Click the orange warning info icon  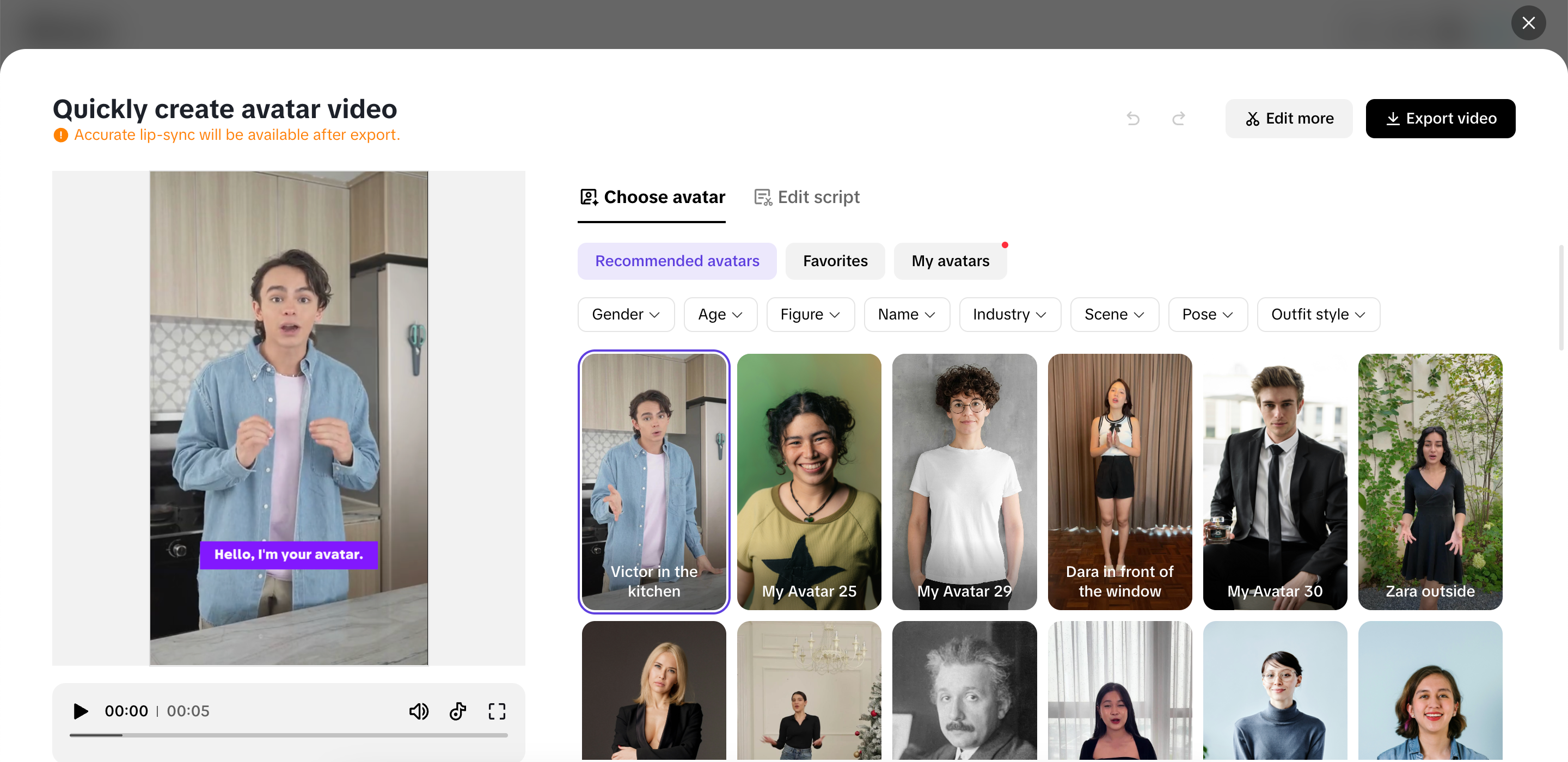point(60,135)
